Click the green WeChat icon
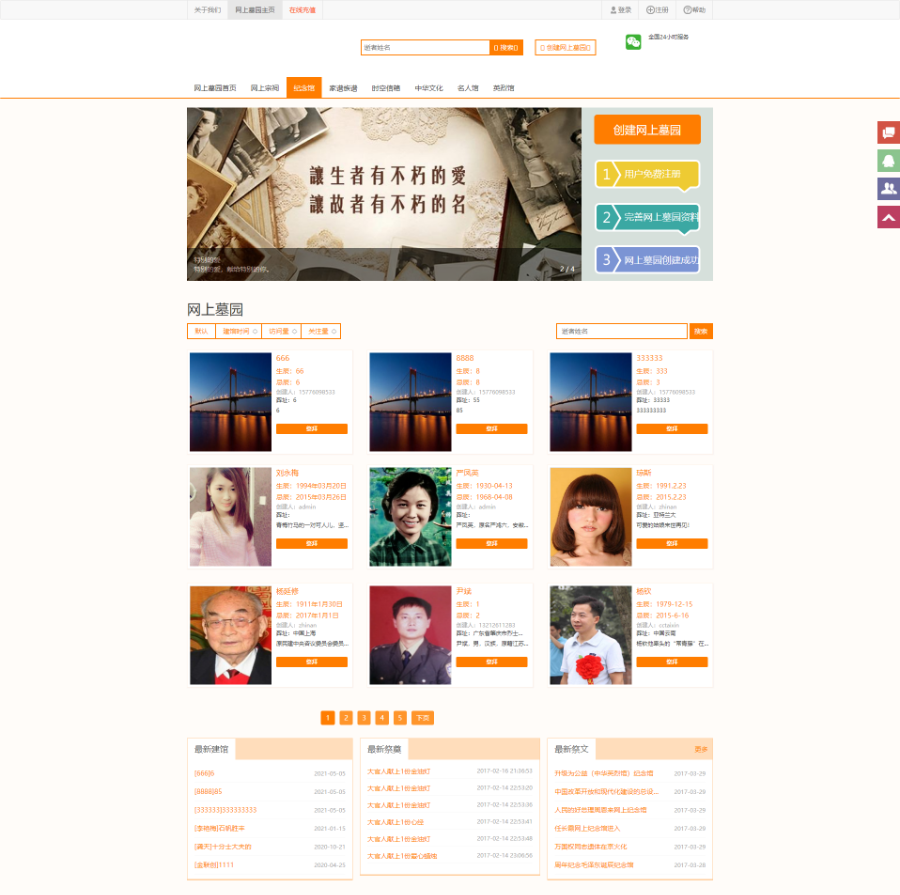Viewport: 900px width, 895px height. 633,42
